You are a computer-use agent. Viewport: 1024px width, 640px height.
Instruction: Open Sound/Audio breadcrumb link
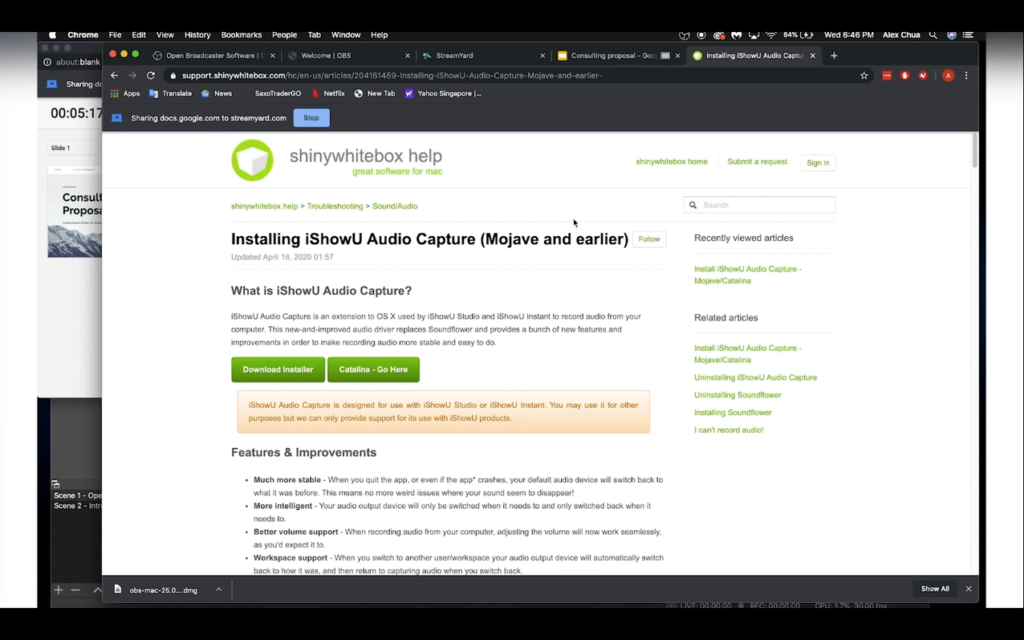[x=394, y=206]
